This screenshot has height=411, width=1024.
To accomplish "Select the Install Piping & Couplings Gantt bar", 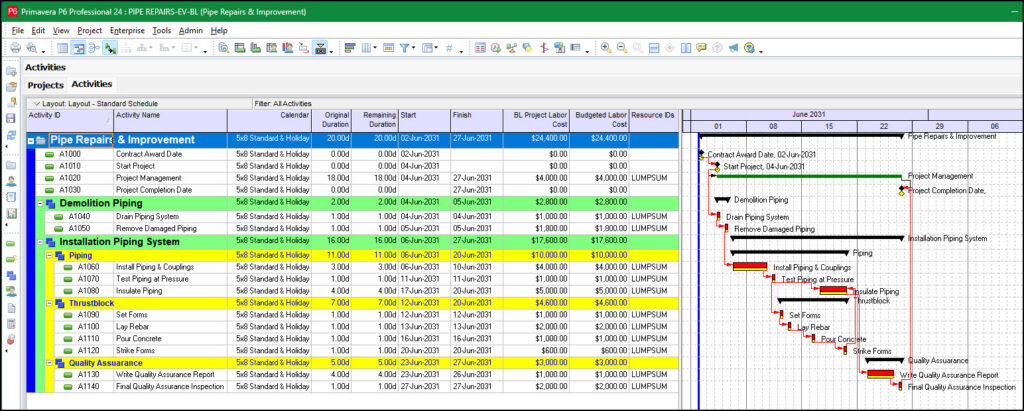I will pyautogui.click(x=750, y=266).
